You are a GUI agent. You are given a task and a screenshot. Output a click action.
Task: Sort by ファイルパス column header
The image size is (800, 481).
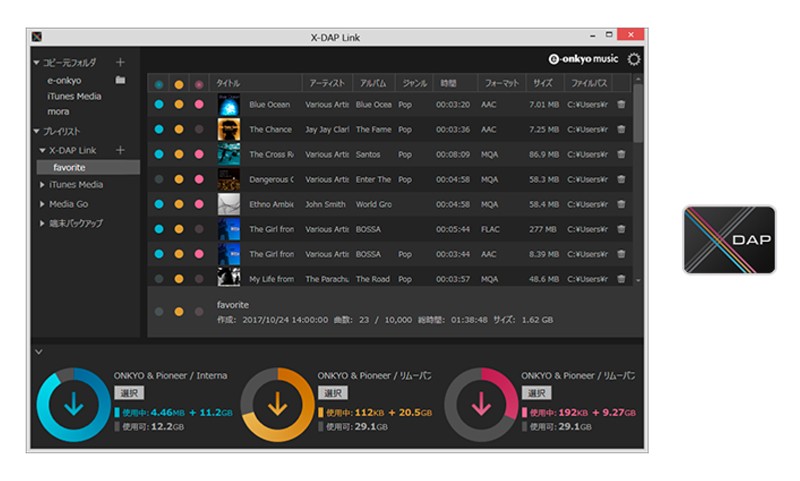click(589, 83)
